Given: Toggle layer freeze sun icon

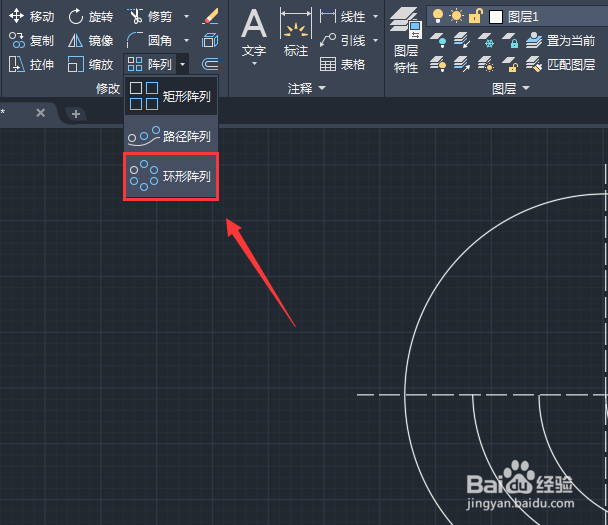Looking at the screenshot, I should point(456,16).
